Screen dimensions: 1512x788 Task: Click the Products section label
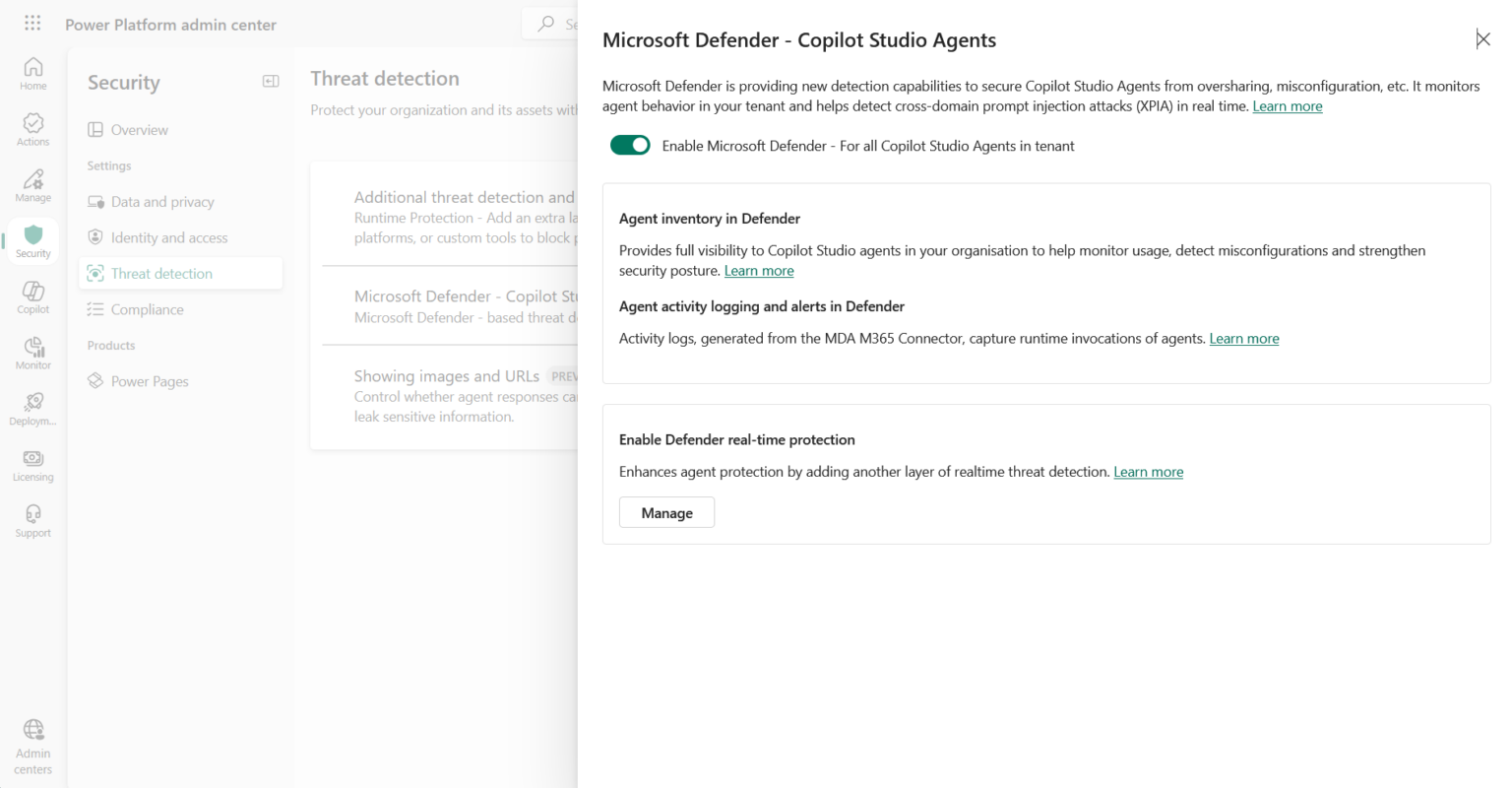tap(111, 346)
